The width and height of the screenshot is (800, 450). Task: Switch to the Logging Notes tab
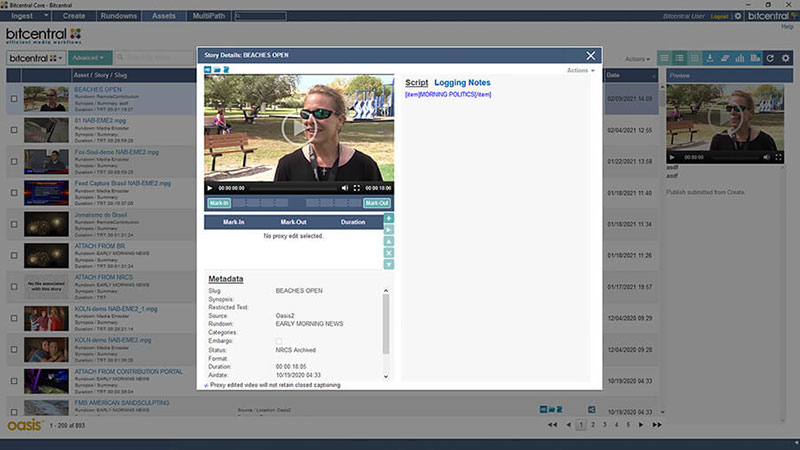pos(462,82)
